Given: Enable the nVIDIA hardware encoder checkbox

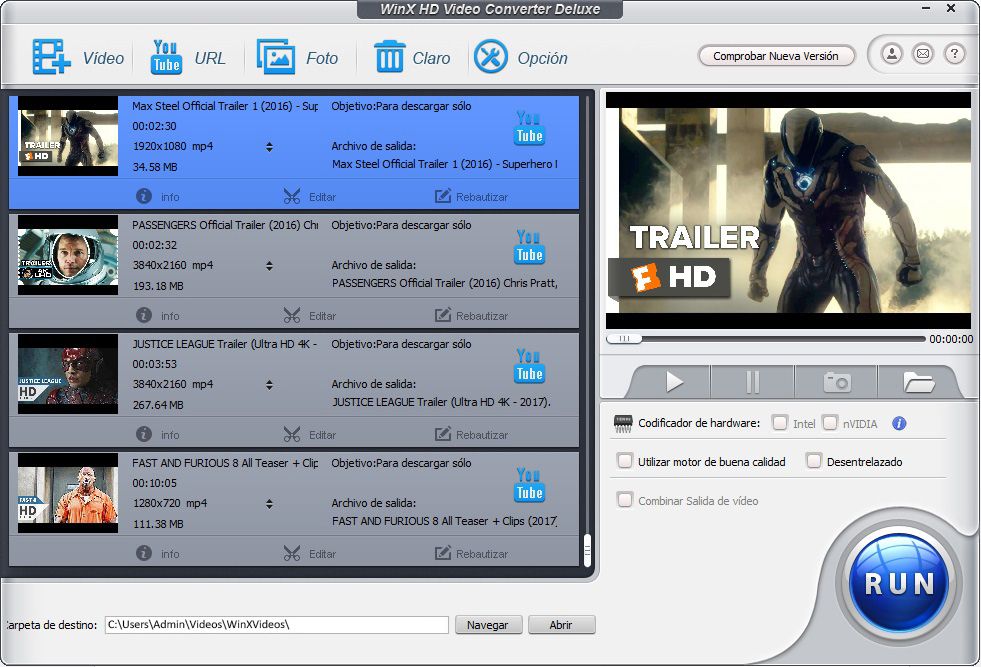Looking at the screenshot, I should tap(830, 423).
